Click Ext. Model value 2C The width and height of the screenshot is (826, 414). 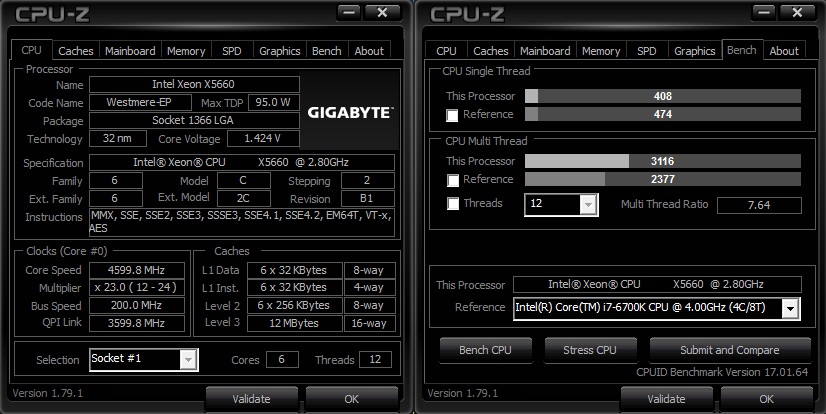[243, 199]
